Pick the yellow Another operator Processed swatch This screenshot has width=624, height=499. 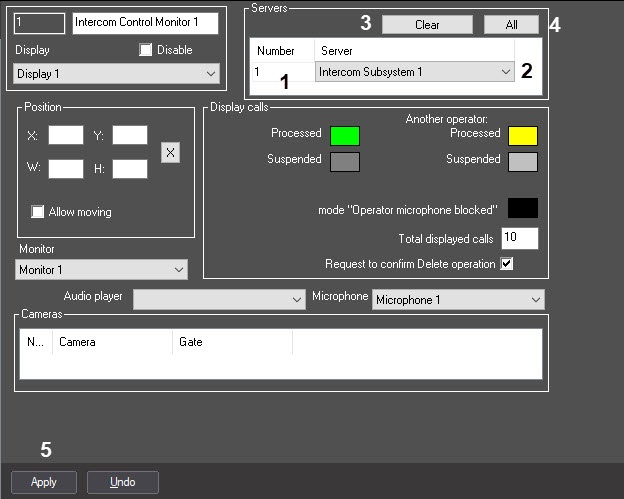coord(523,136)
